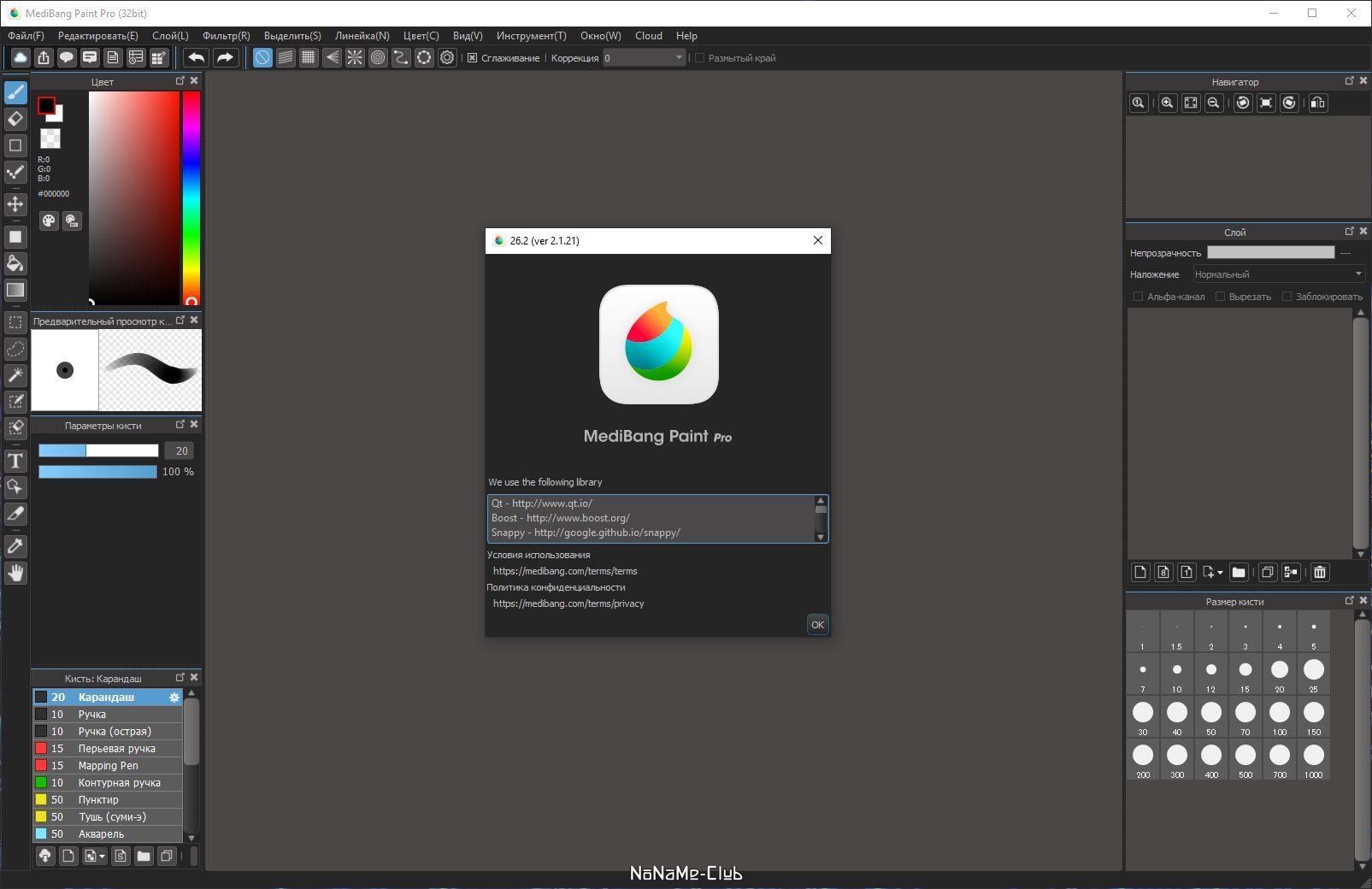Image resolution: width=1372 pixels, height=889 pixels.
Task: Select the Text tool
Action: (x=15, y=461)
